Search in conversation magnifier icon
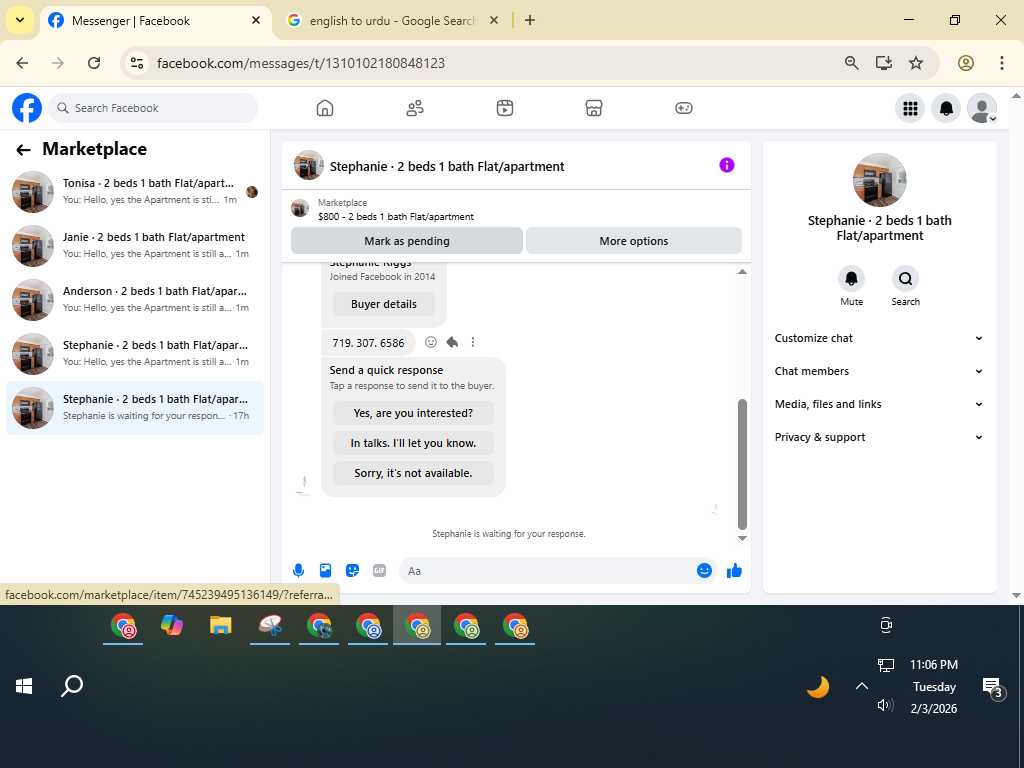1024x768 pixels. tap(906, 279)
